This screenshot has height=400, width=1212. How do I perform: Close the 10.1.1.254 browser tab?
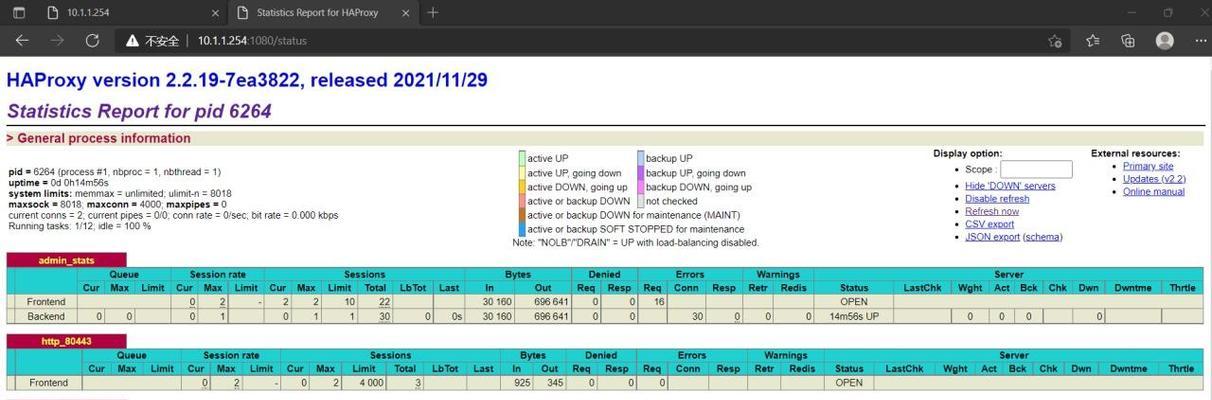point(215,13)
